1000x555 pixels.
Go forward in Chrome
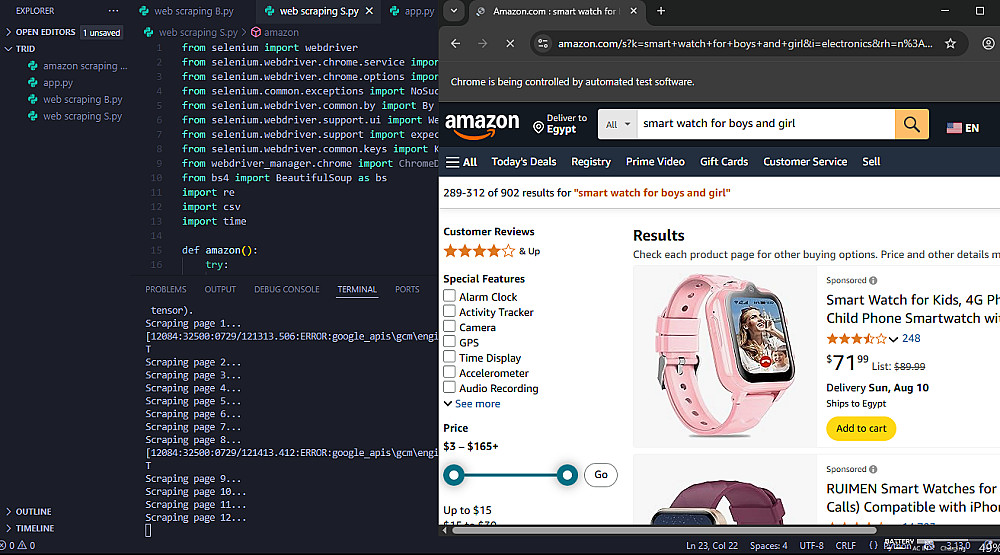(x=483, y=43)
